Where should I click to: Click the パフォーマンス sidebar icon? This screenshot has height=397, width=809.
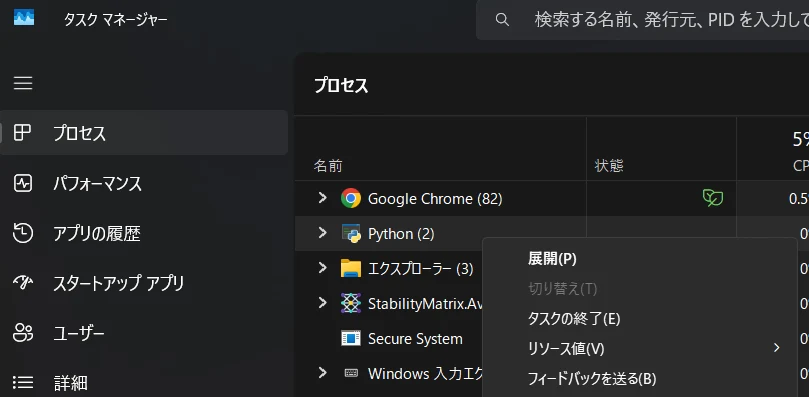pyautogui.click(x=23, y=183)
